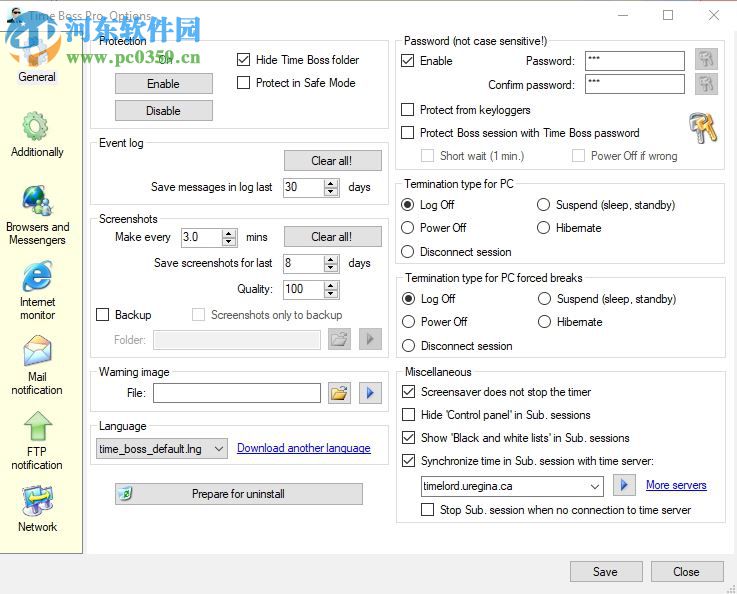Check Hide 'Control panel' in Sub. sessions
Image resolution: width=737 pixels, height=594 pixels.
point(408,414)
